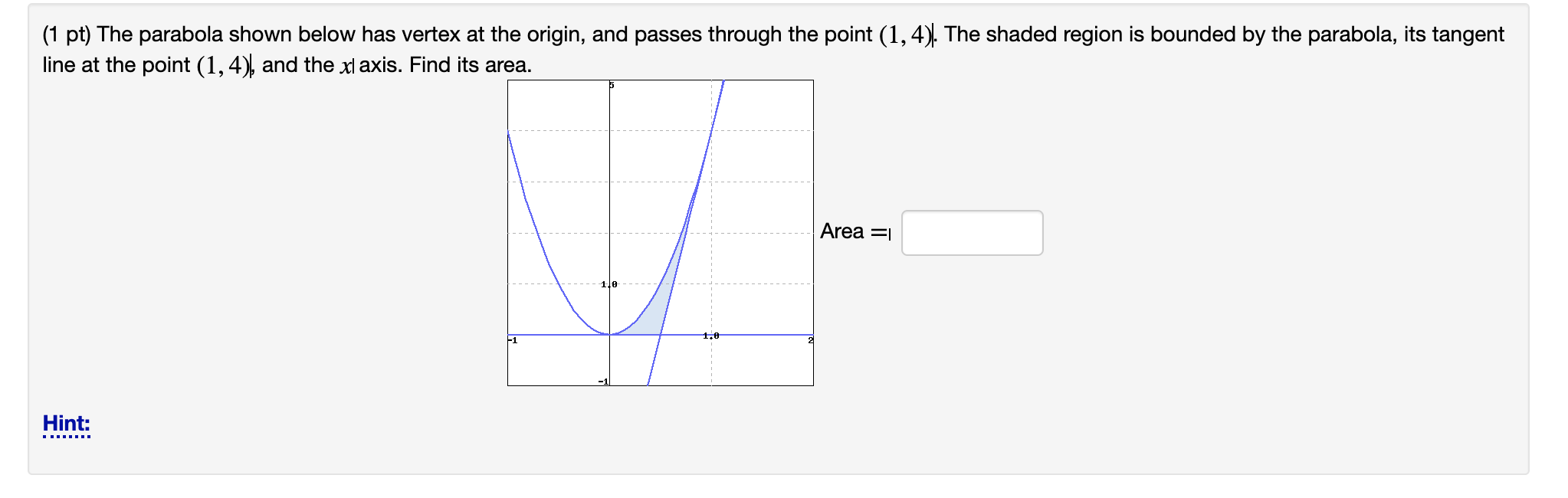Click the x-axis label 1.0
The height and width of the screenshot is (498, 1568).
[710, 335]
